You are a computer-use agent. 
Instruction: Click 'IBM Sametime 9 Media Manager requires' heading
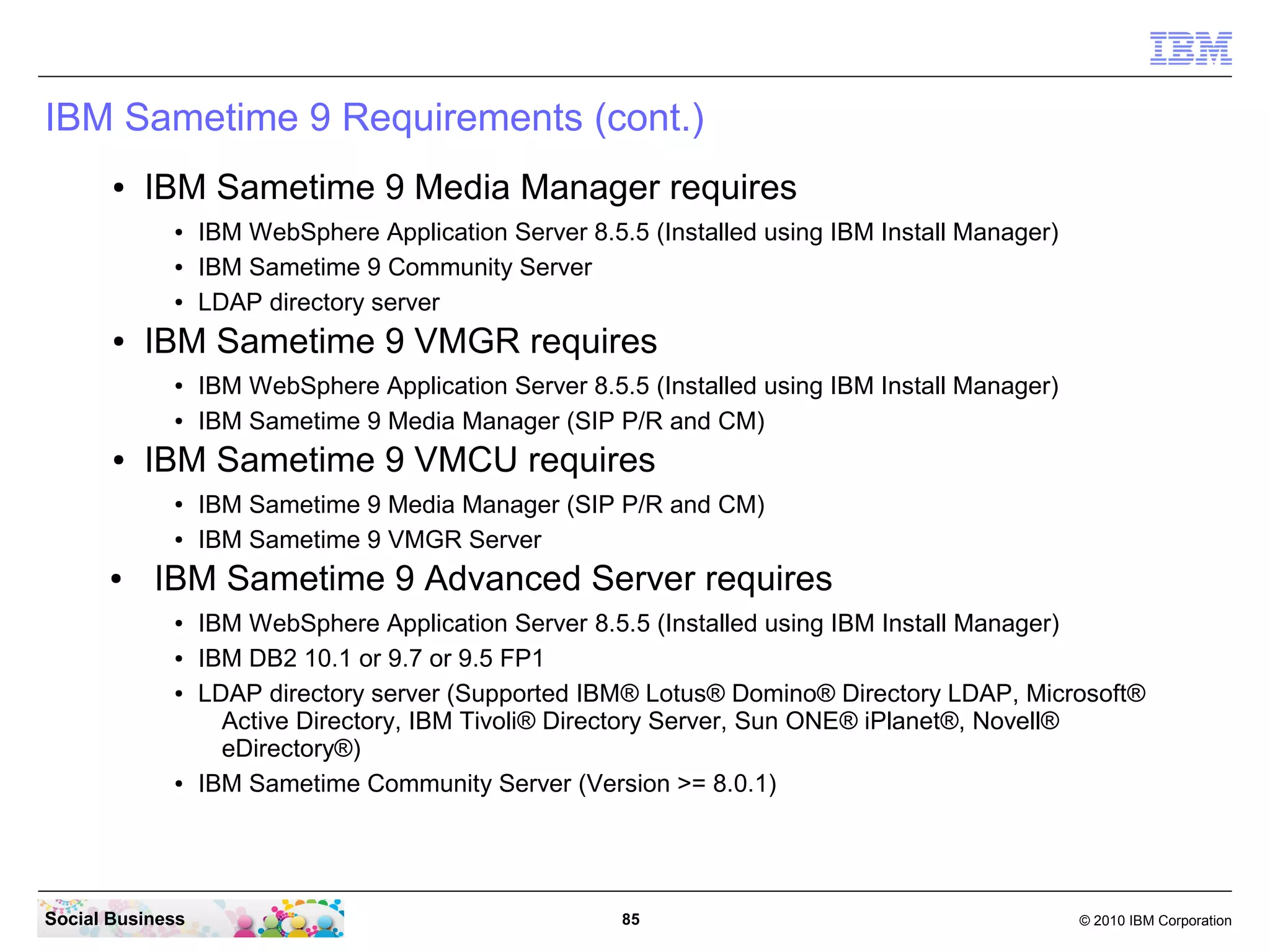(470, 187)
